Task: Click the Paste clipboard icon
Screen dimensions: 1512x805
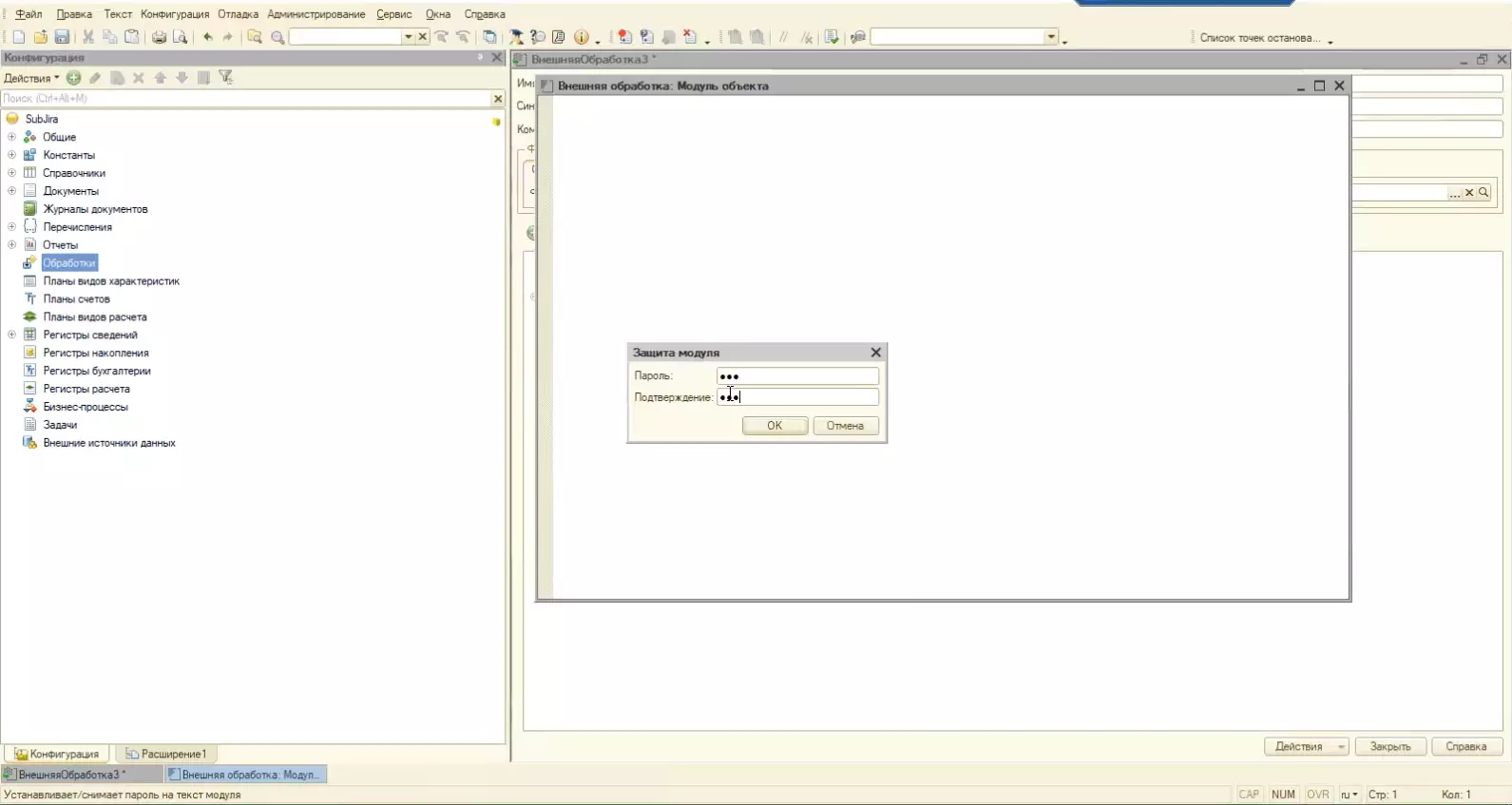Action: 132,37
